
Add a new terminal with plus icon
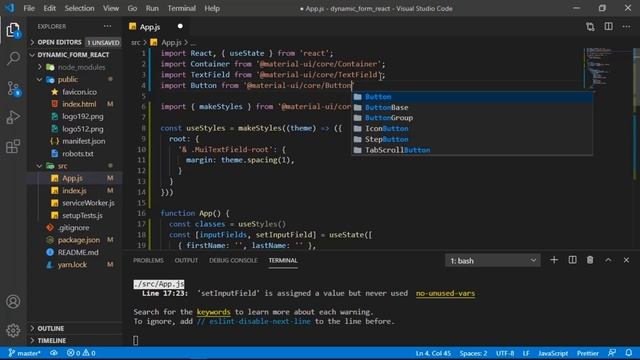click(x=554, y=260)
